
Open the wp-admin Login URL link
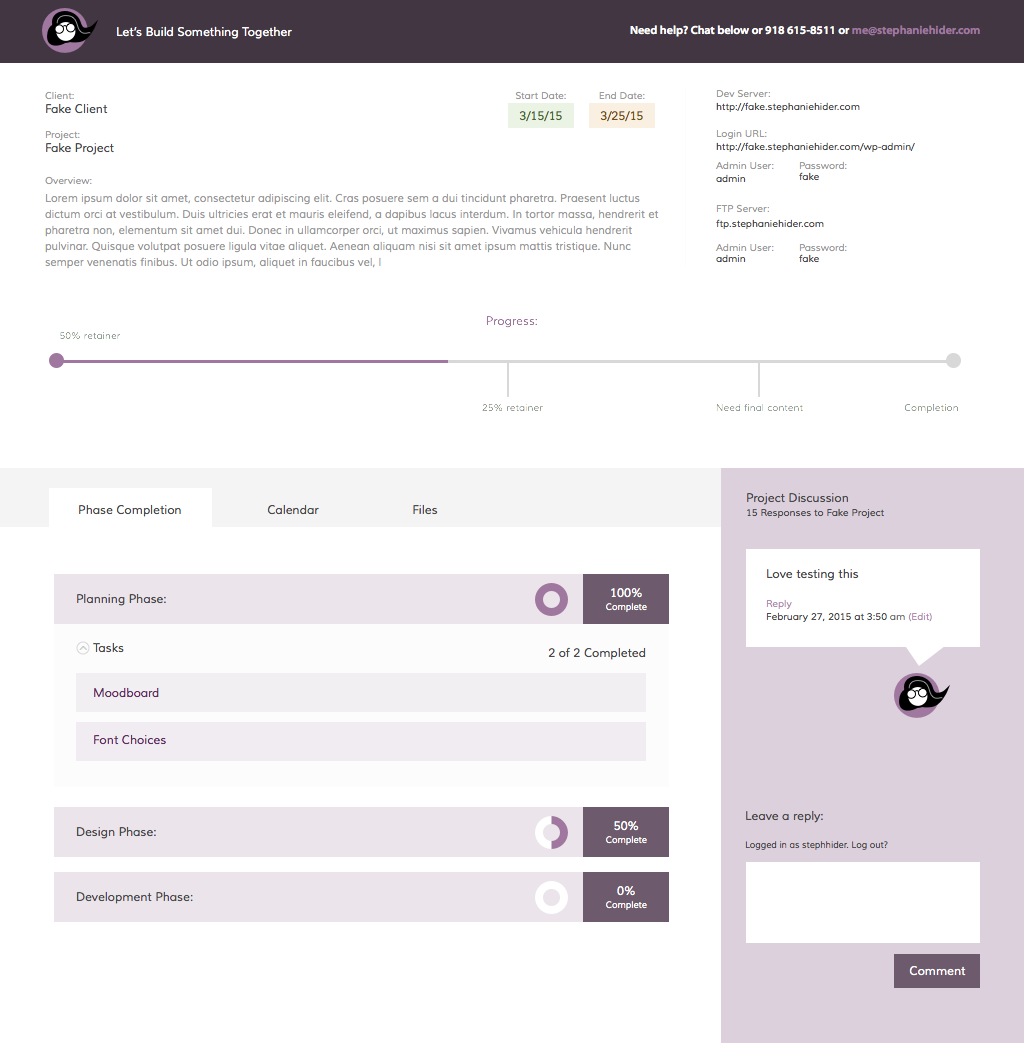click(815, 147)
